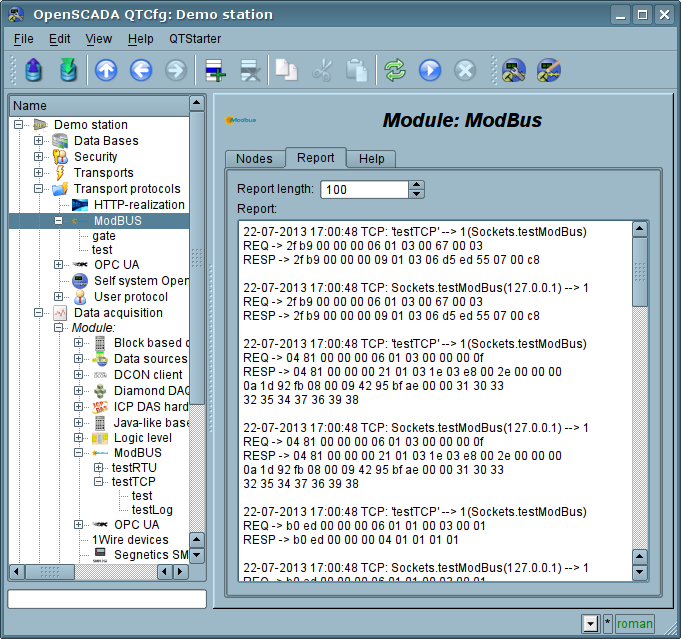Click the Transports lightning icon in the tree
681x639 pixels.
[60, 173]
